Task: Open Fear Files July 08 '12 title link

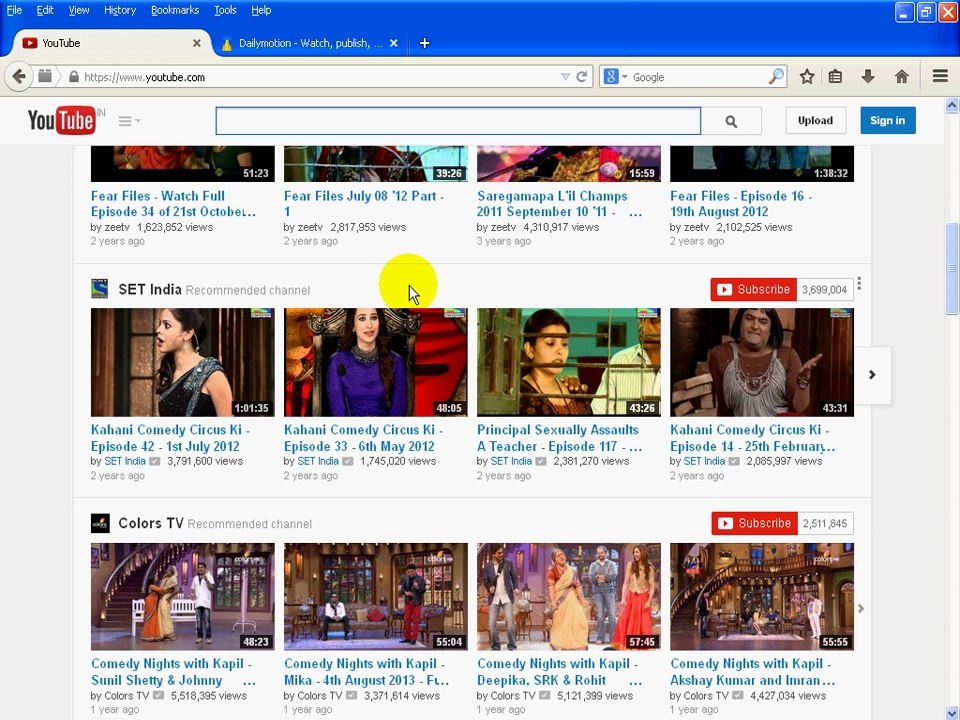Action: tap(364, 204)
